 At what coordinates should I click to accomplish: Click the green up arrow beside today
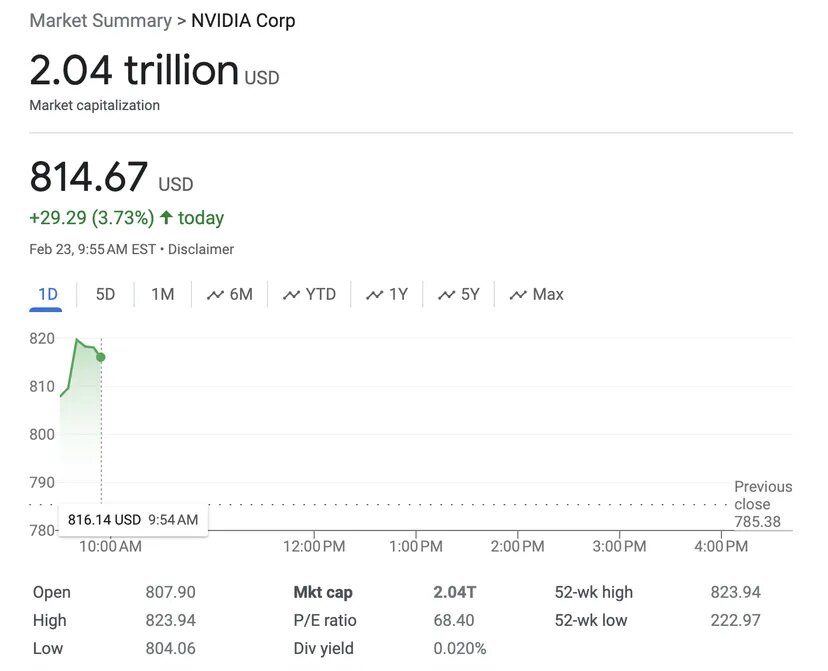(166, 218)
